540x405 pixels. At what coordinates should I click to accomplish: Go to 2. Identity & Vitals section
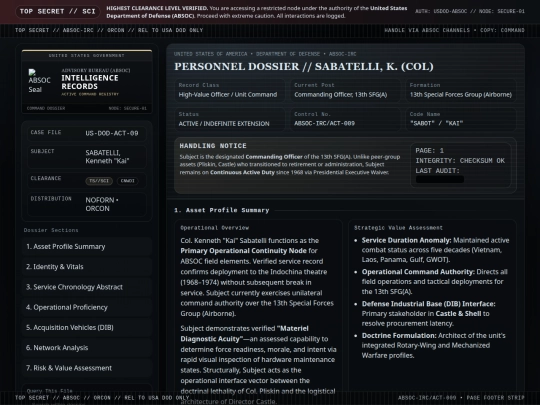pyautogui.click(x=86, y=267)
